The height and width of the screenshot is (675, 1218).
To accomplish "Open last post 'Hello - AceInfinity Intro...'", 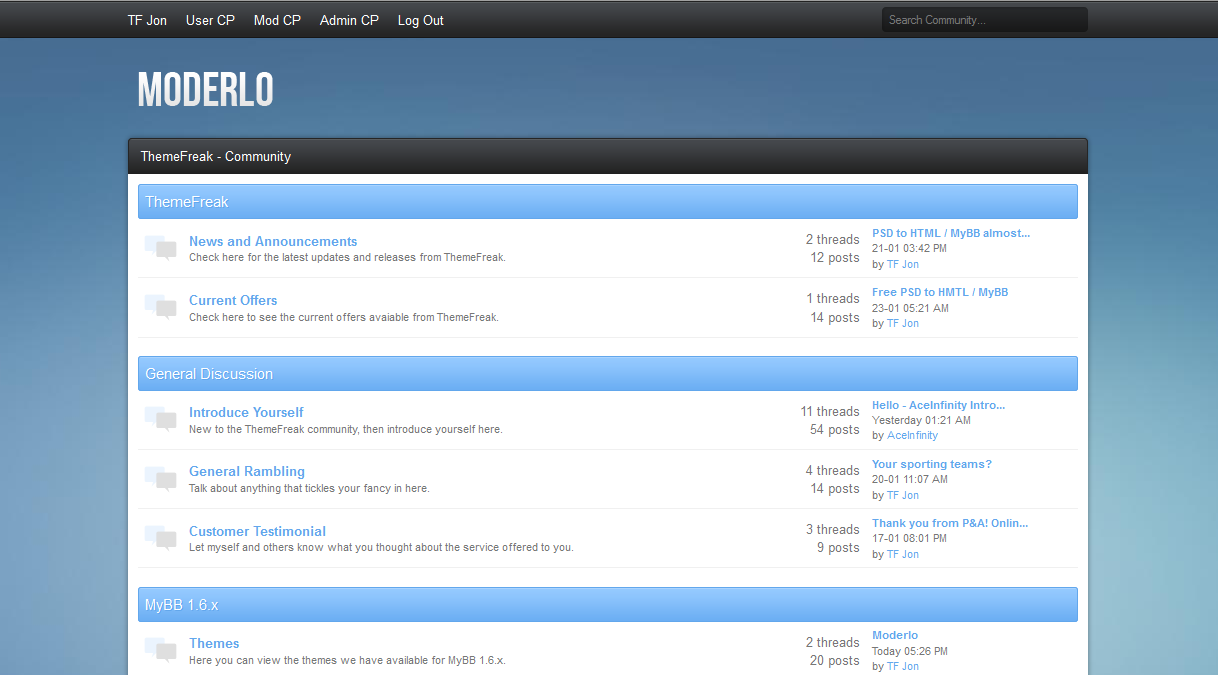I will pos(939,405).
